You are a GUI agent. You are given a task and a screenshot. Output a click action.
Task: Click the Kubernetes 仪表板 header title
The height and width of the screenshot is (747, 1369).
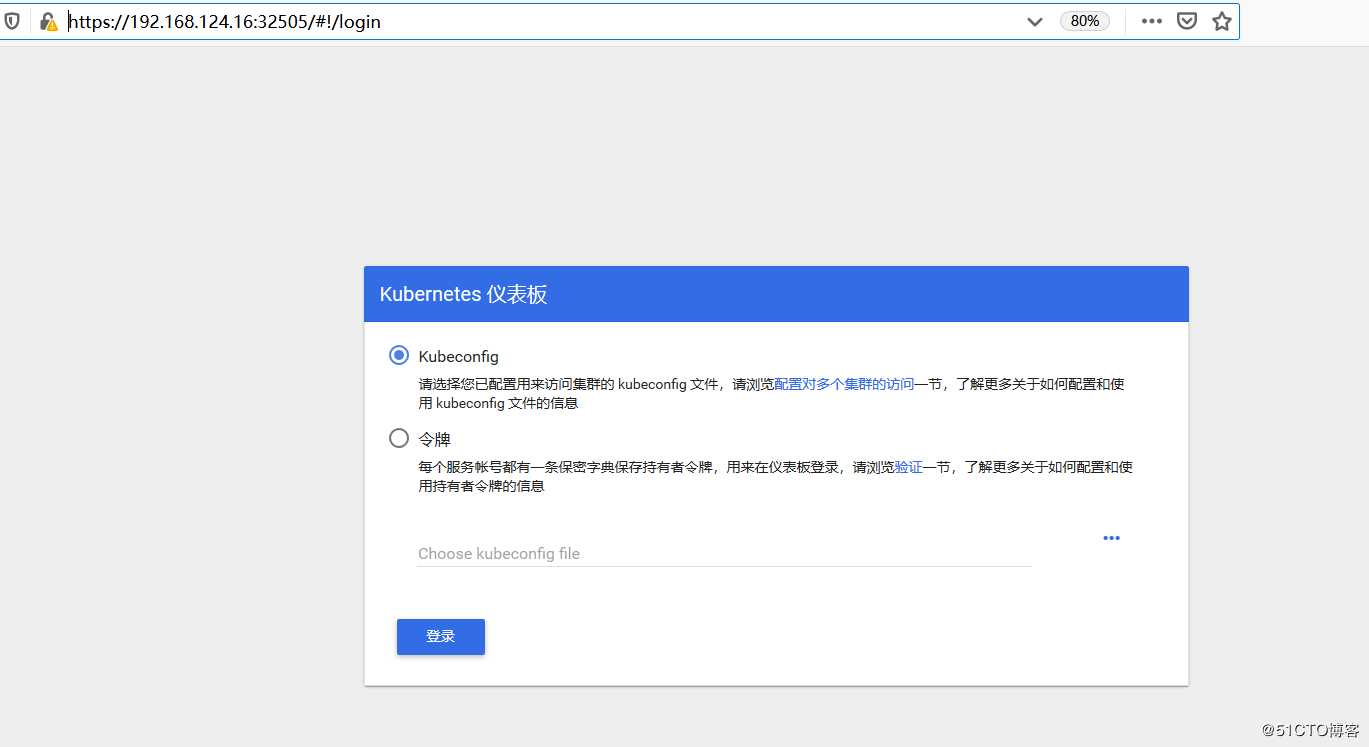coord(464,294)
